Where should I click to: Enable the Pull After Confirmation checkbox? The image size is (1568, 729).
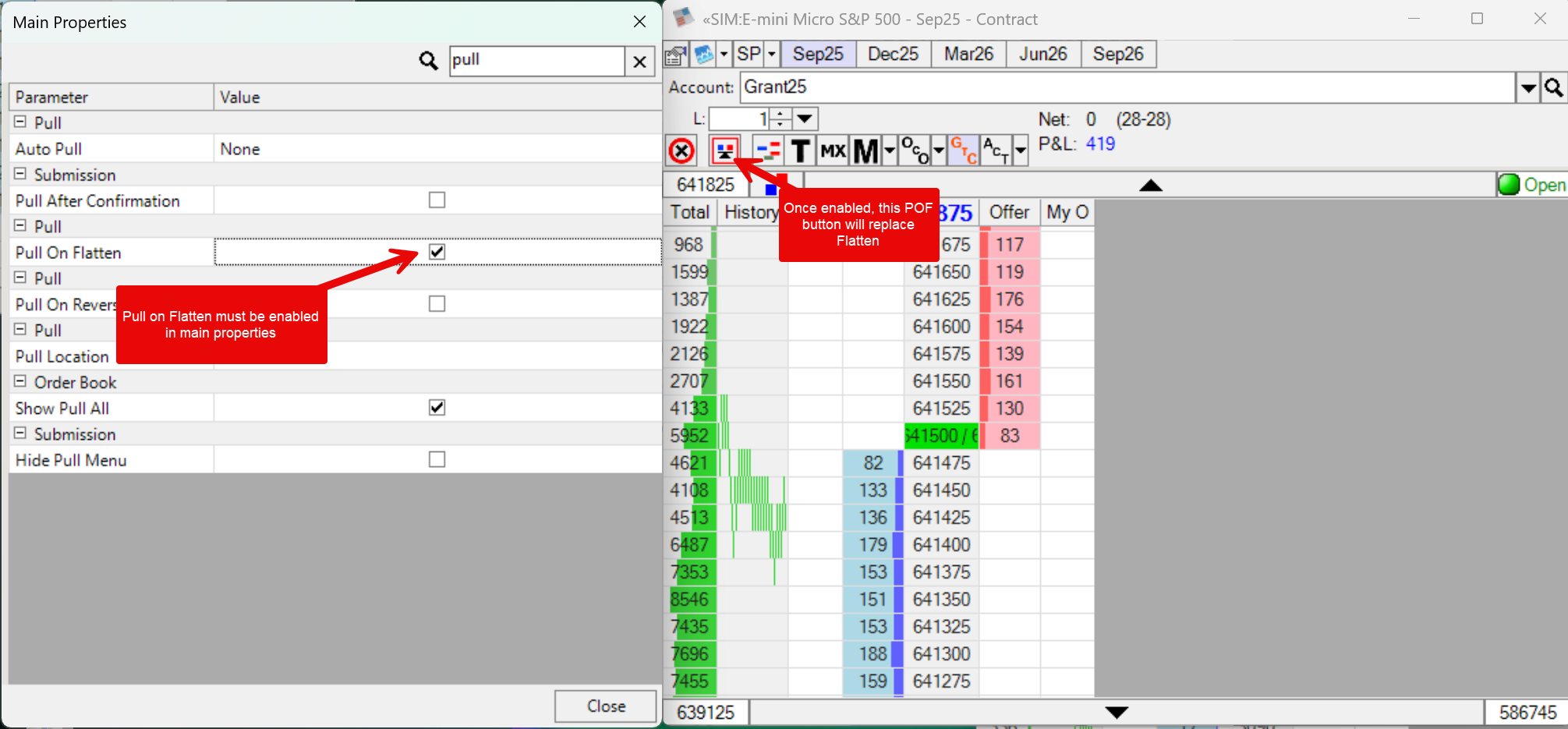437,200
